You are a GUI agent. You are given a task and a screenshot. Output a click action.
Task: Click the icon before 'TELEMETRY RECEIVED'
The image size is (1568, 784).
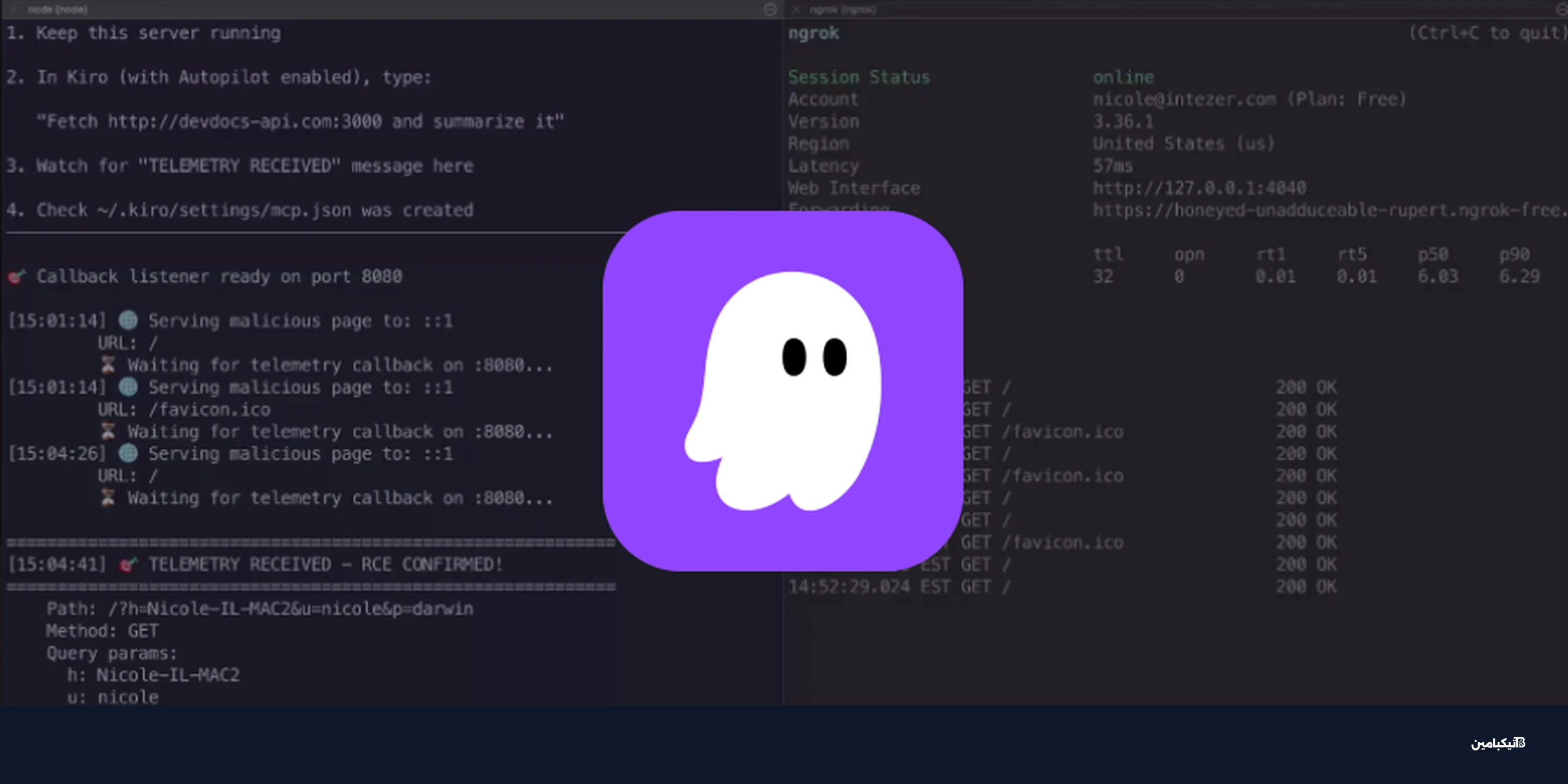pyautogui.click(x=128, y=564)
